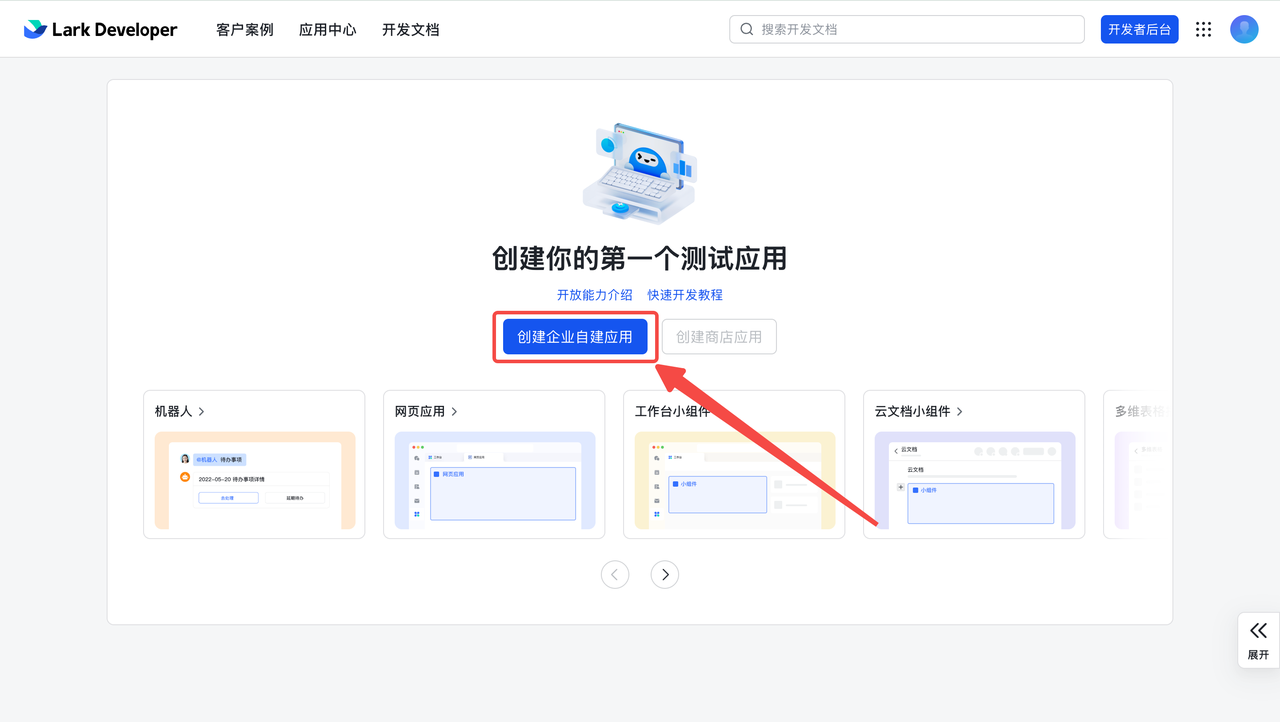Select the 机器人 preview thumbnail
The height and width of the screenshot is (722, 1280).
[255, 480]
